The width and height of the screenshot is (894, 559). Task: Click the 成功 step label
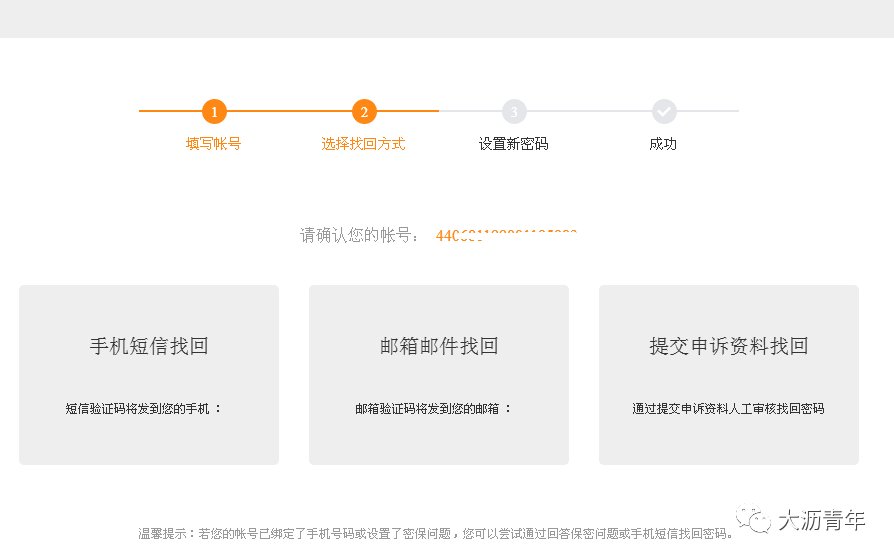[663, 144]
